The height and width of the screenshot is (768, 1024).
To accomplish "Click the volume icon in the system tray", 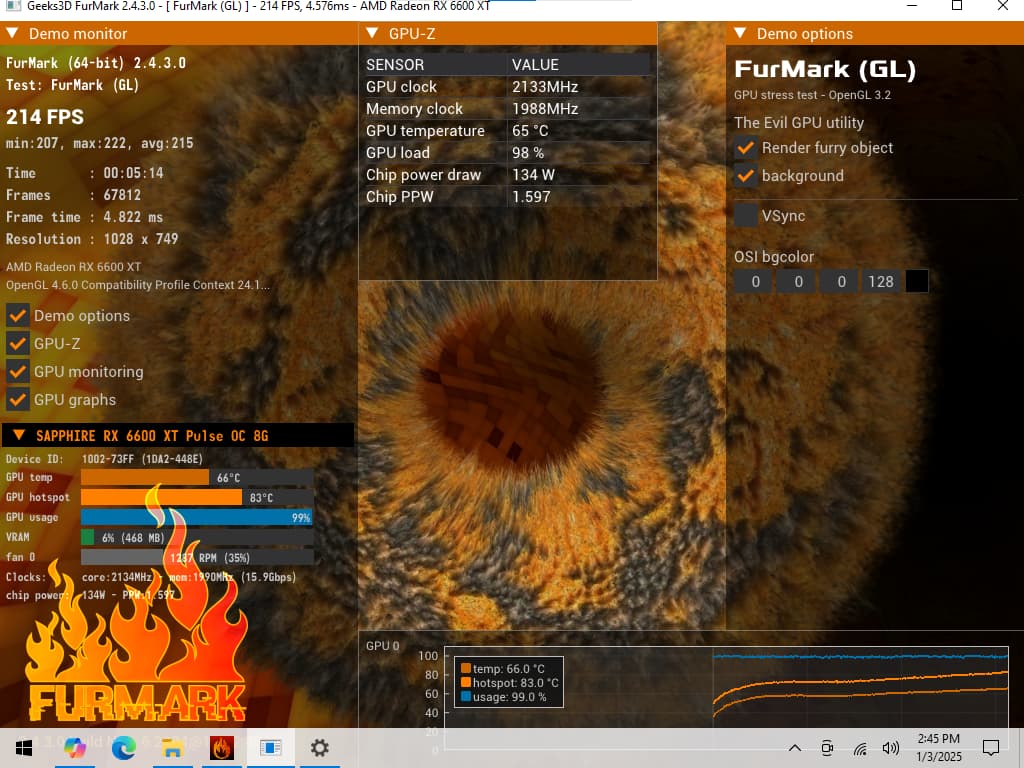I will coord(890,747).
